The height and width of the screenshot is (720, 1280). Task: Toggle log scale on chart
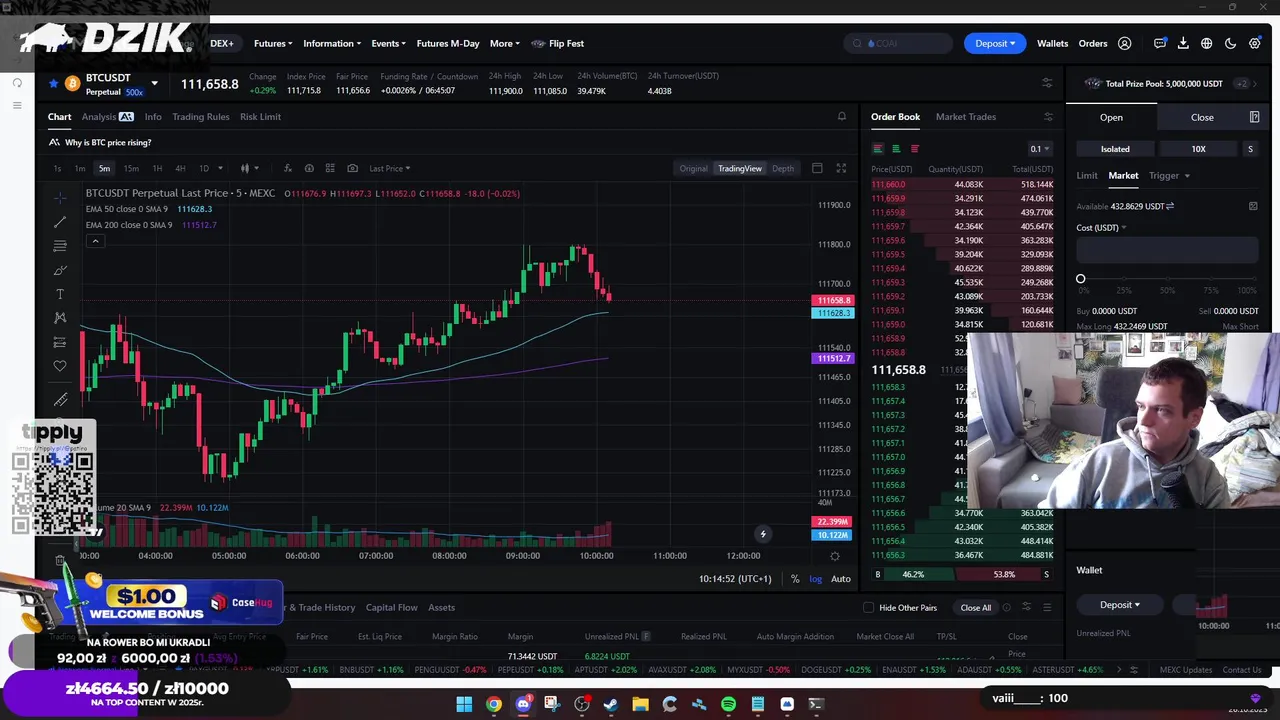tap(816, 579)
